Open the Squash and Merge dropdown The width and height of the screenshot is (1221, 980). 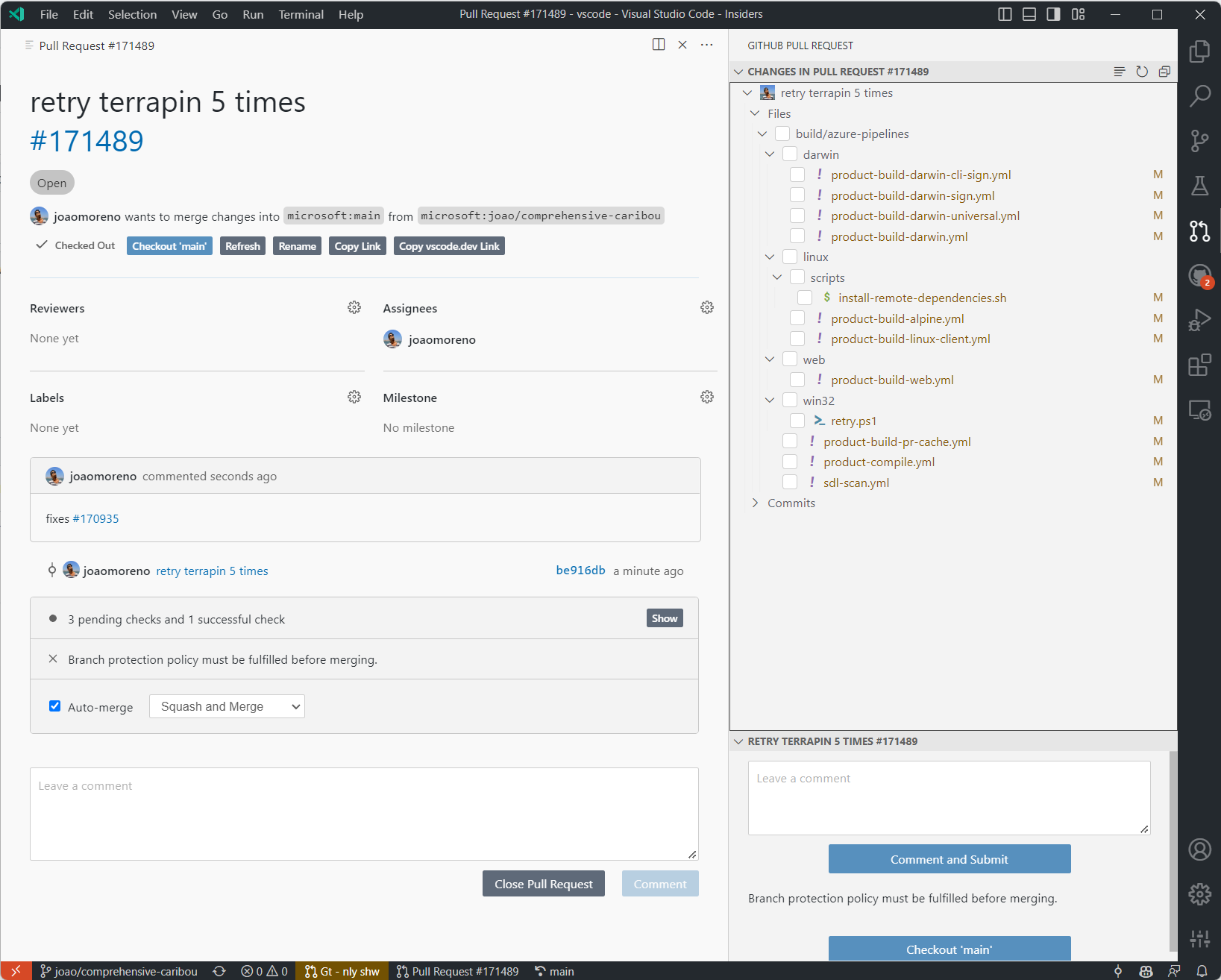pos(227,706)
